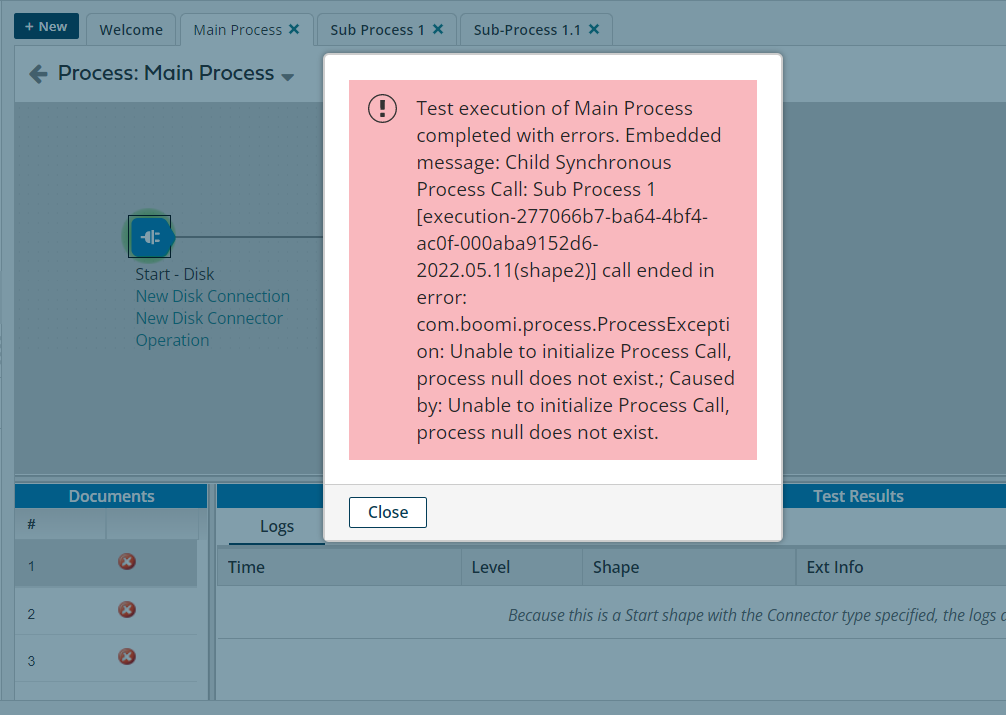Open the New Disk Connection link
Viewport: 1006px width, 715px height.
pos(212,296)
